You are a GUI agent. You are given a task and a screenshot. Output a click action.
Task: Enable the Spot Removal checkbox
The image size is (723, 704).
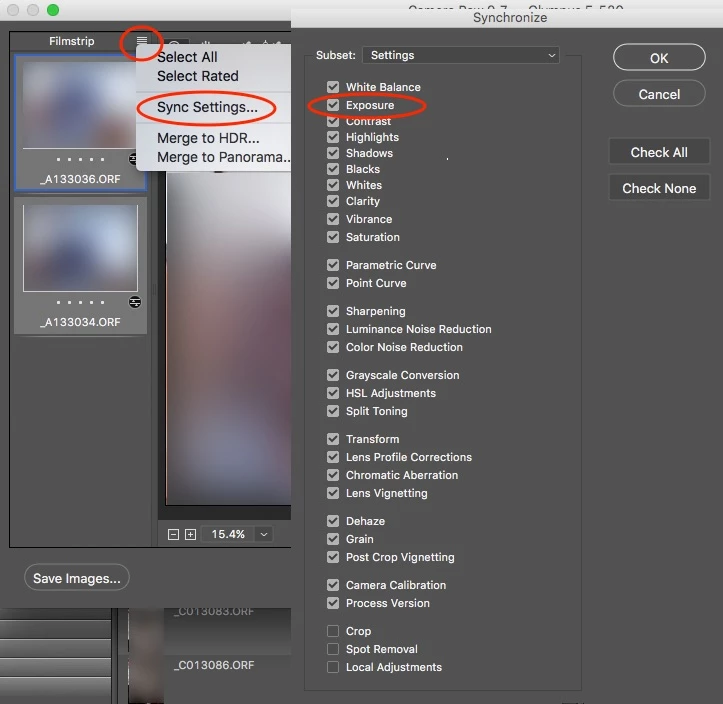pyautogui.click(x=333, y=650)
